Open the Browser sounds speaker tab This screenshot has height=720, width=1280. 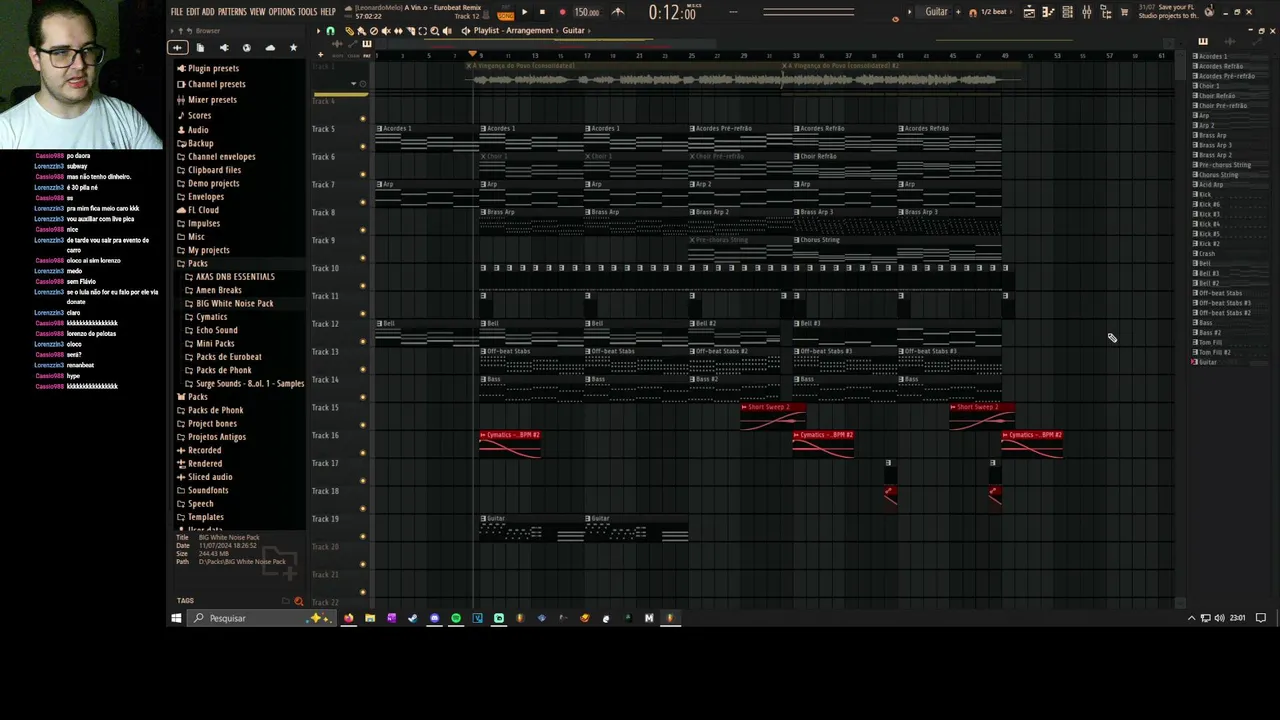pyautogui.click(x=223, y=48)
